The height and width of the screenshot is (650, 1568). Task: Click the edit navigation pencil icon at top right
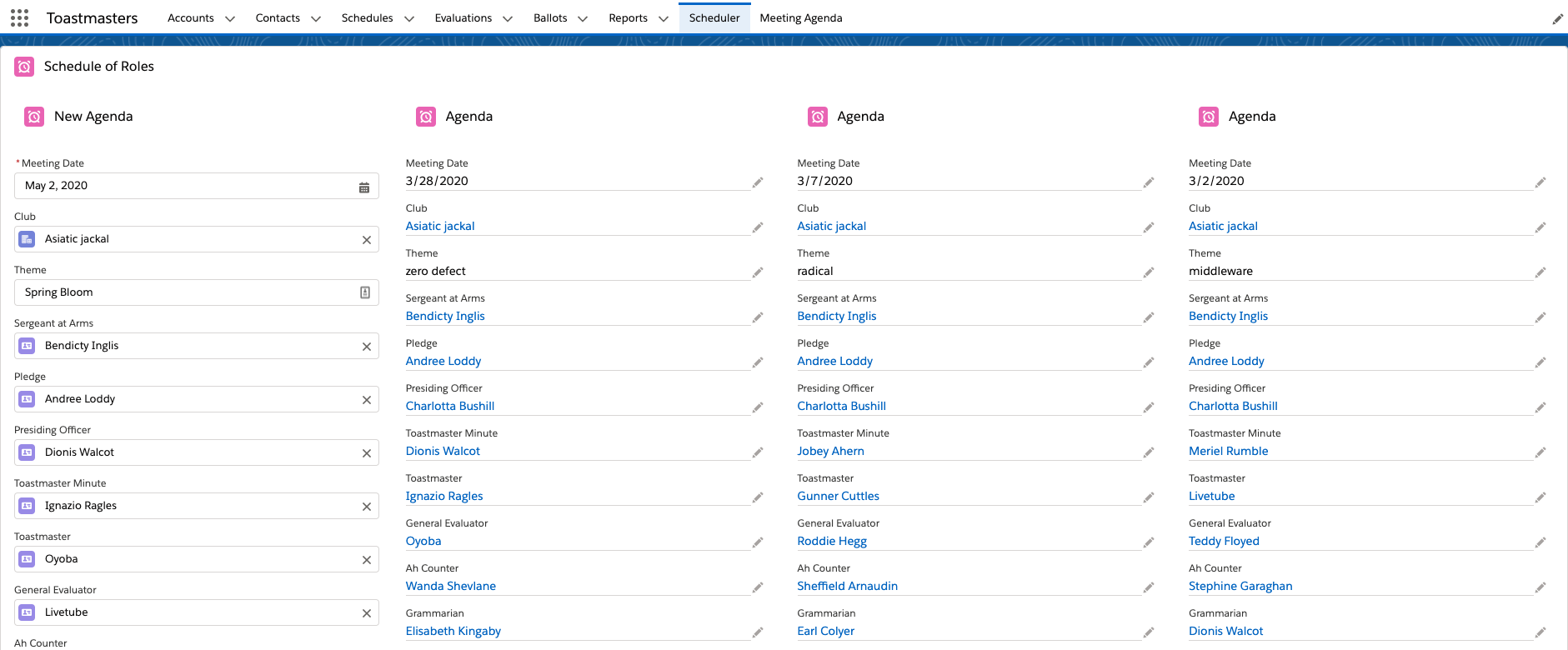pyautogui.click(x=1556, y=19)
